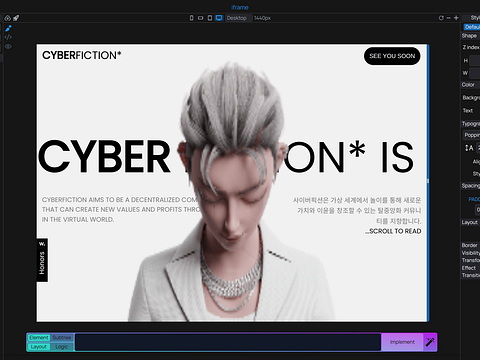Switch to the Logic mode toggle
The width and height of the screenshot is (480, 360).
pyautogui.click(x=62, y=347)
